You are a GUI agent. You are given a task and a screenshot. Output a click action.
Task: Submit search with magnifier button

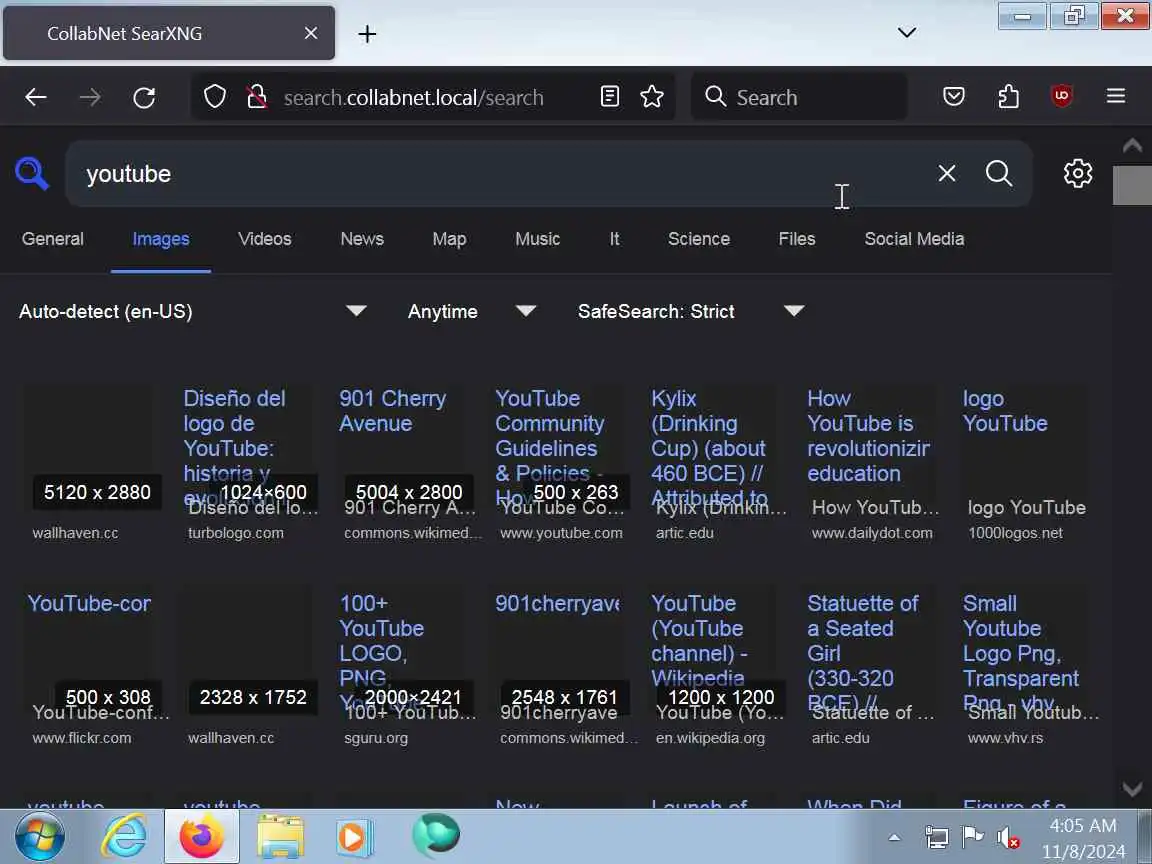999,173
